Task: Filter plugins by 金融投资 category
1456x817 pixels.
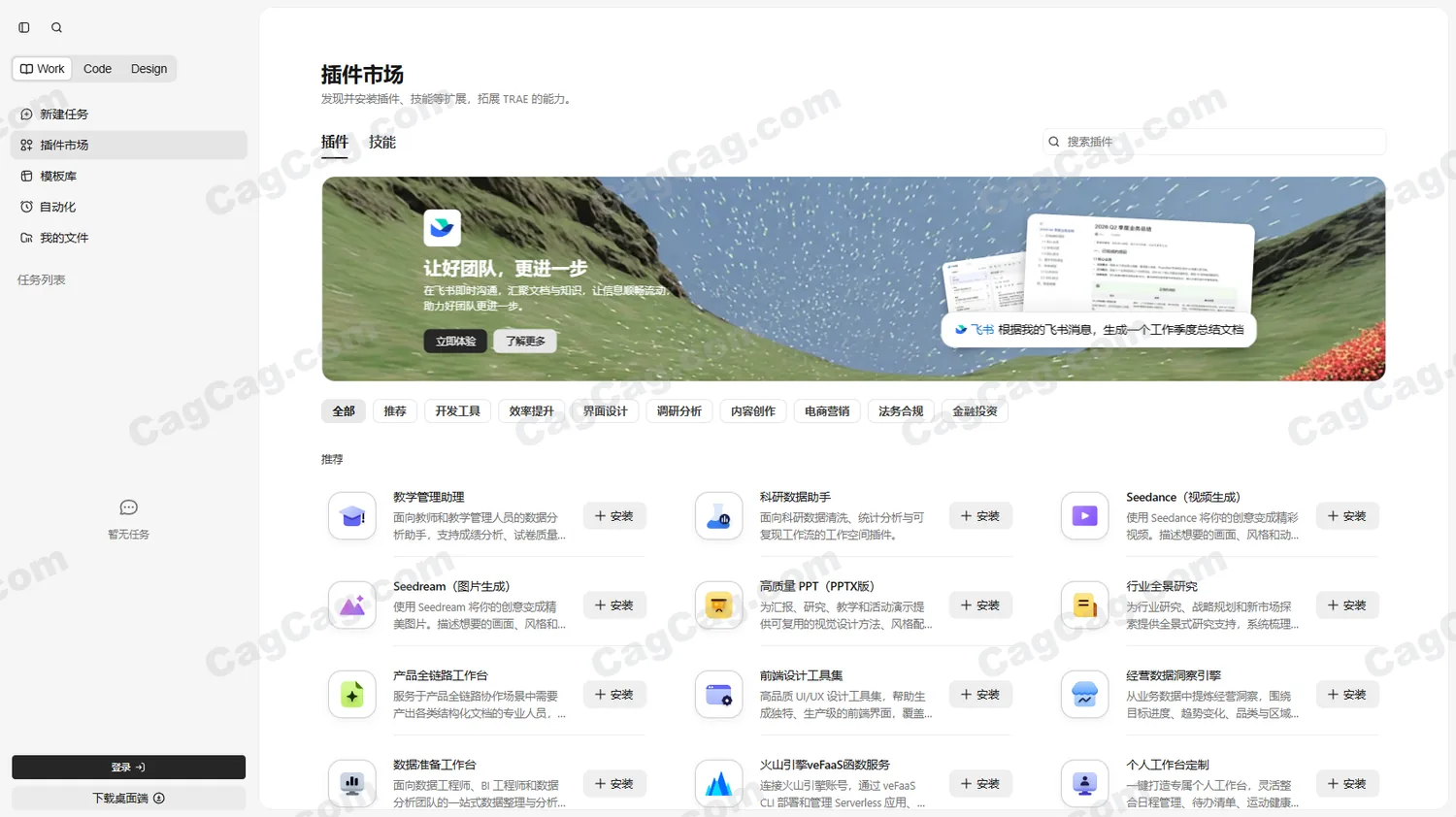Action: pyautogui.click(x=975, y=411)
